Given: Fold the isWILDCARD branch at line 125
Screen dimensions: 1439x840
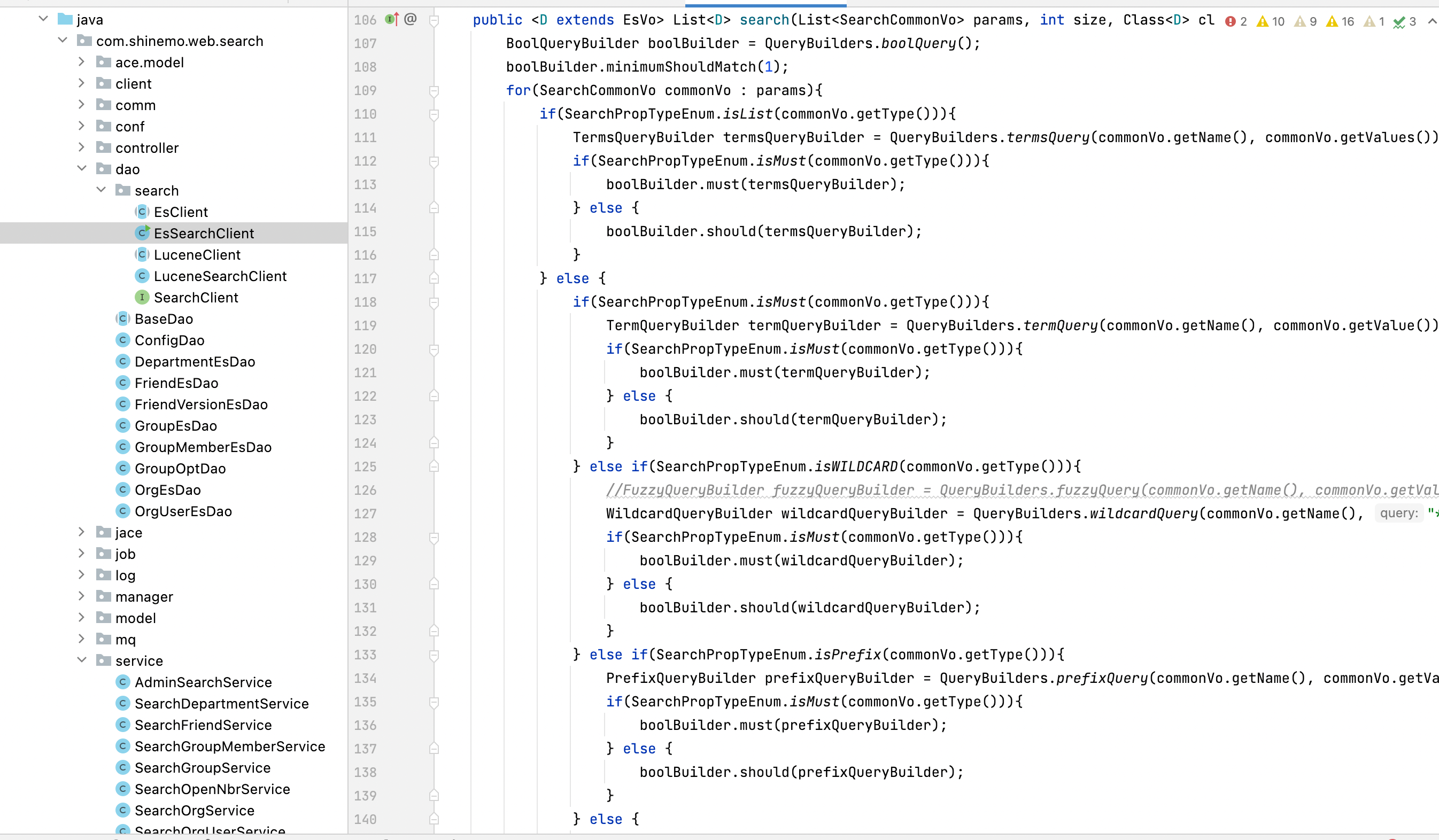Looking at the screenshot, I should (434, 466).
